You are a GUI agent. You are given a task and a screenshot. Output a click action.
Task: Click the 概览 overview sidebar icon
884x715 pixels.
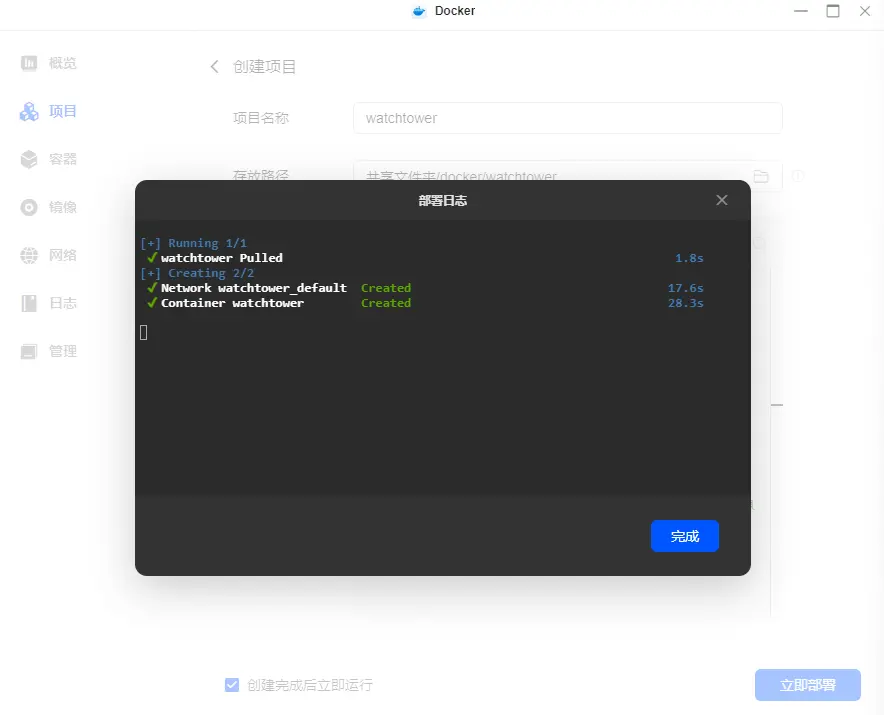[x=30, y=63]
